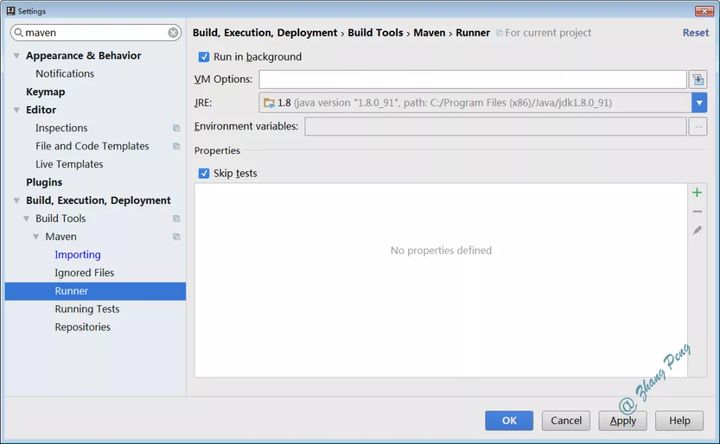Image resolution: width=720 pixels, height=444 pixels.
Task: Close the Settings window
Action: (x=703, y=11)
